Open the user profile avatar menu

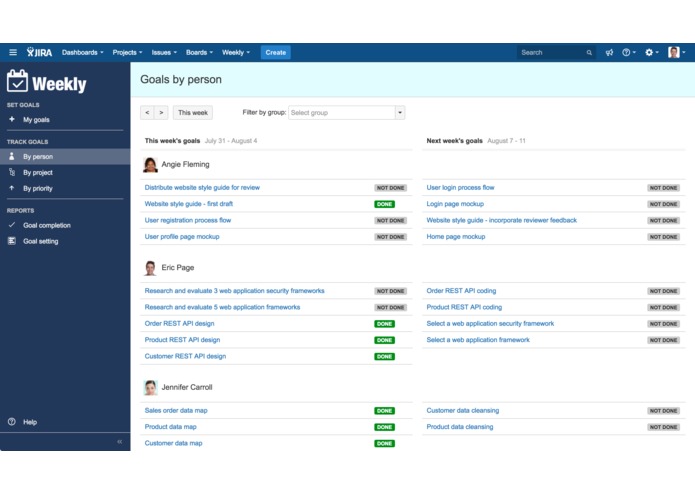677,52
